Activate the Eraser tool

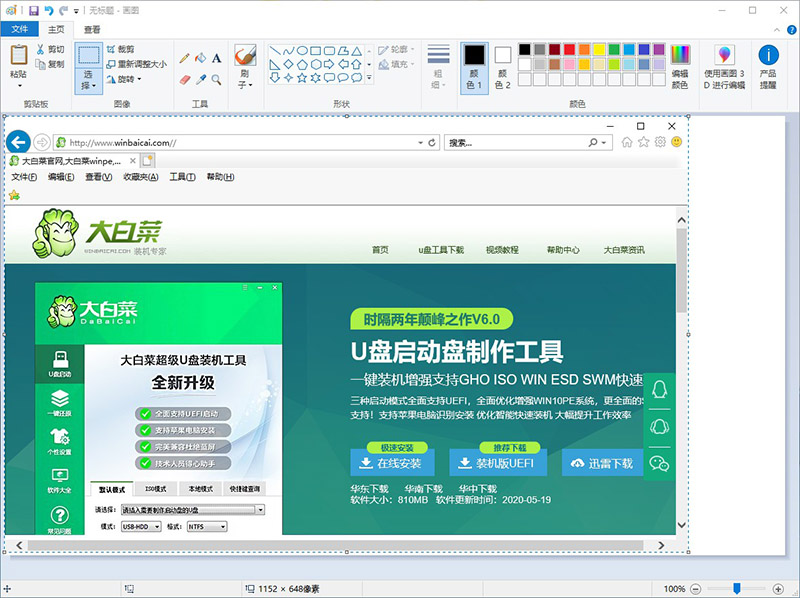click(x=184, y=79)
